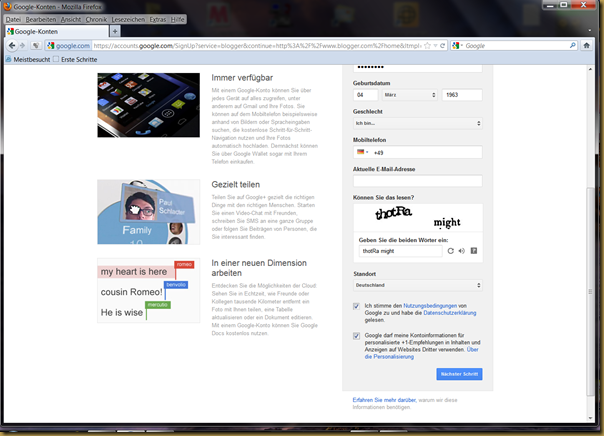Click the scrollbar down arrow

[590, 418]
